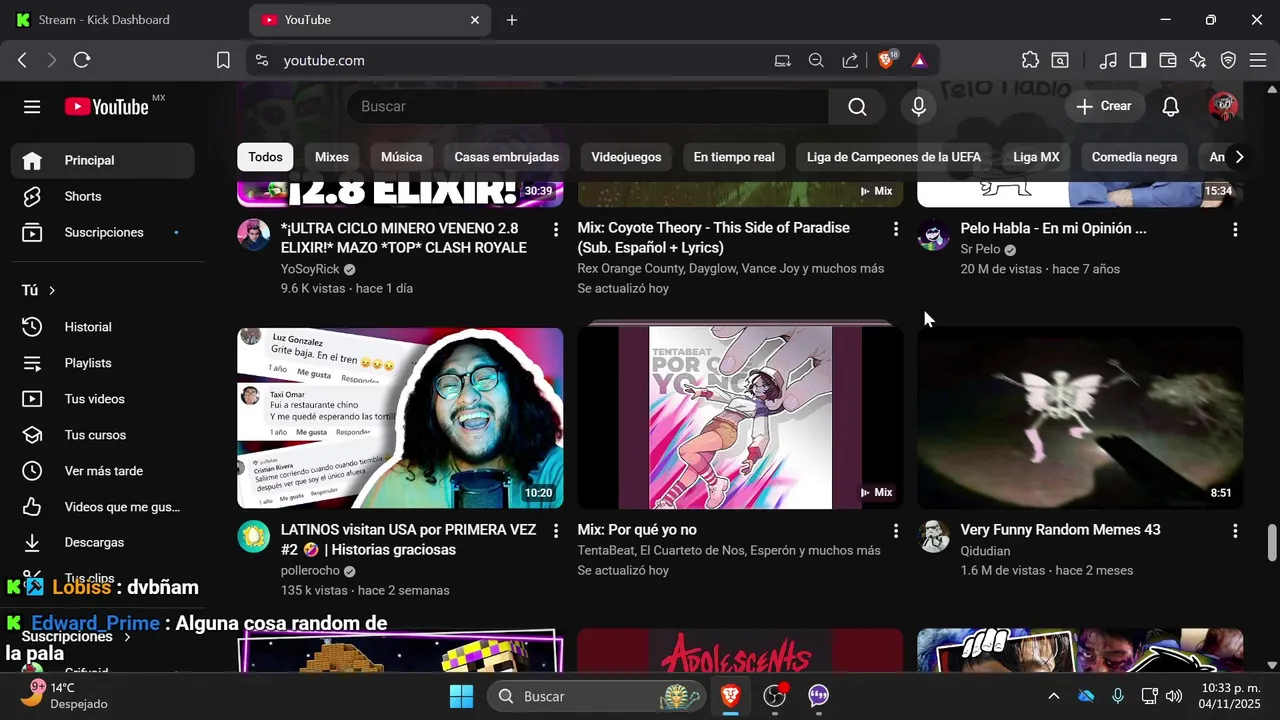
Task: Toggle the browser sidebar panel icon
Action: pyautogui.click(x=1138, y=60)
